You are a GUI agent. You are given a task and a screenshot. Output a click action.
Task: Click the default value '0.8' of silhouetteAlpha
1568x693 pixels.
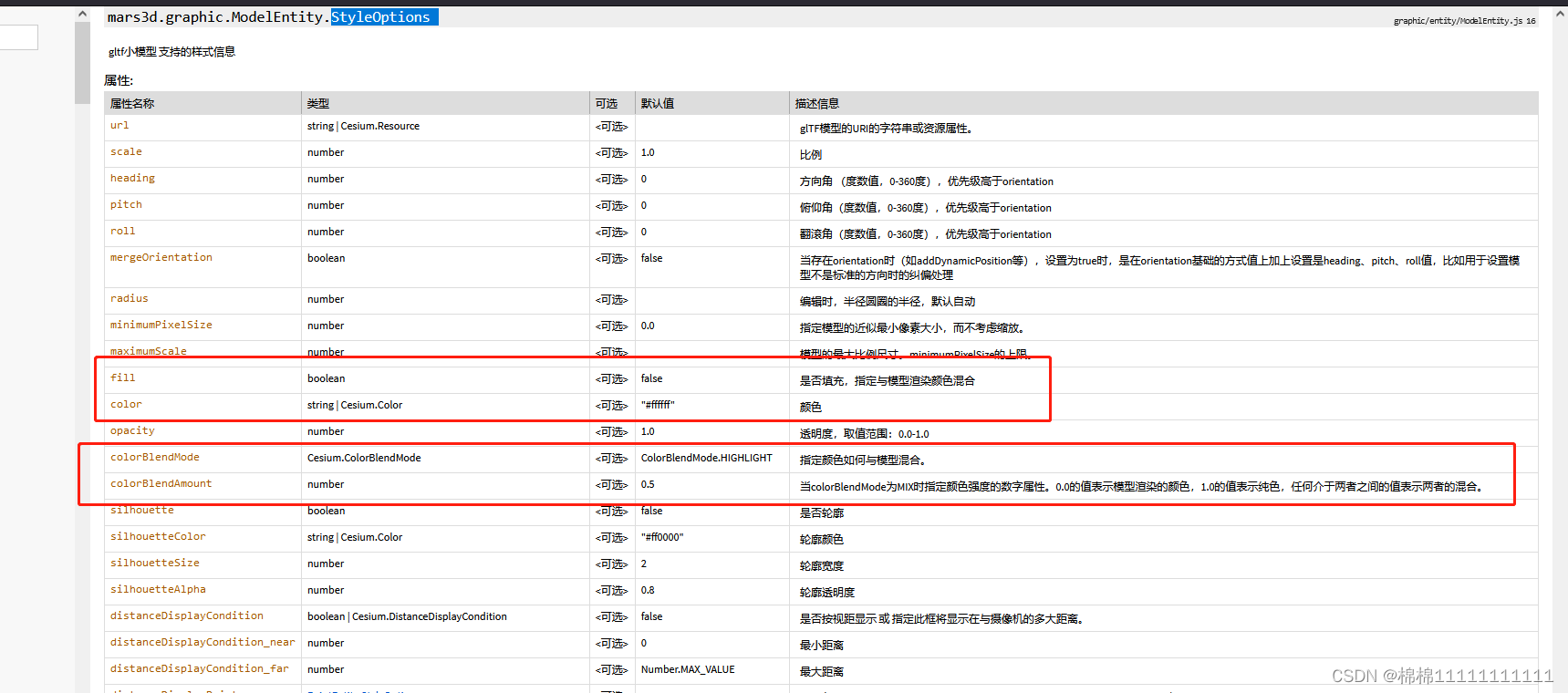pyautogui.click(x=648, y=590)
